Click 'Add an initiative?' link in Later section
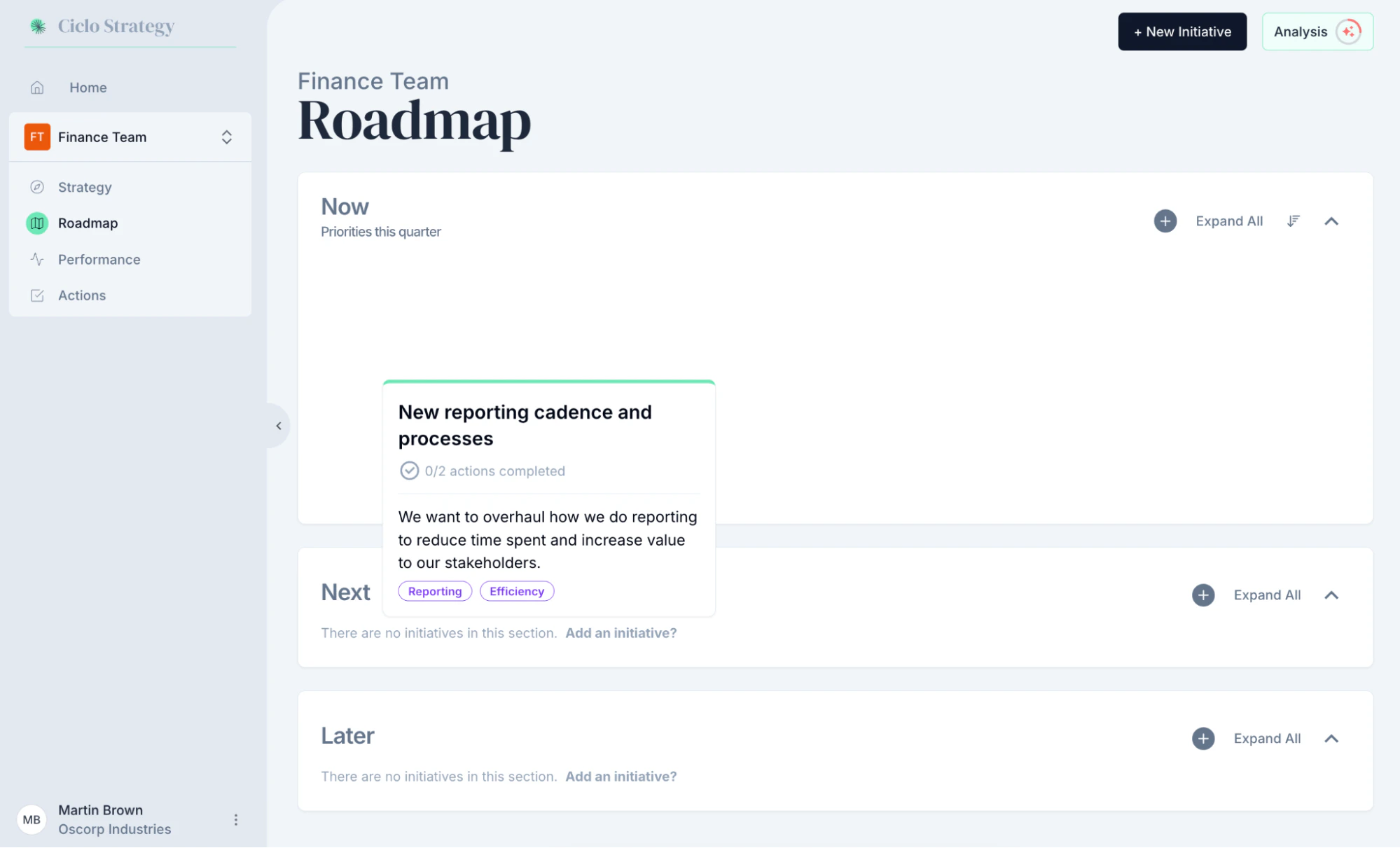 (621, 777)
